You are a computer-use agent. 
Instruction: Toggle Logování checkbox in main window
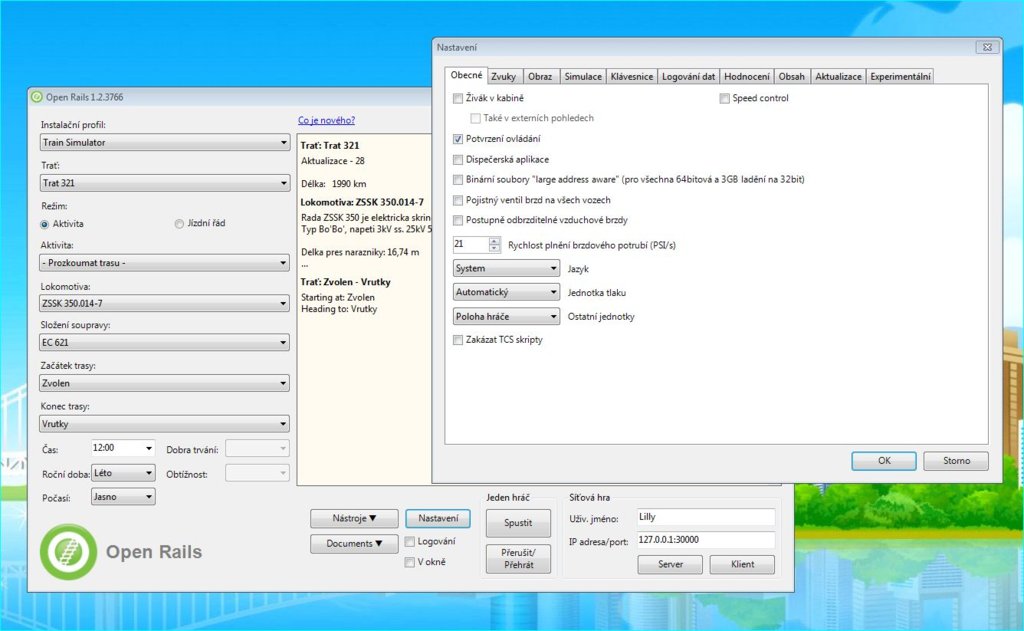[409, 542]
